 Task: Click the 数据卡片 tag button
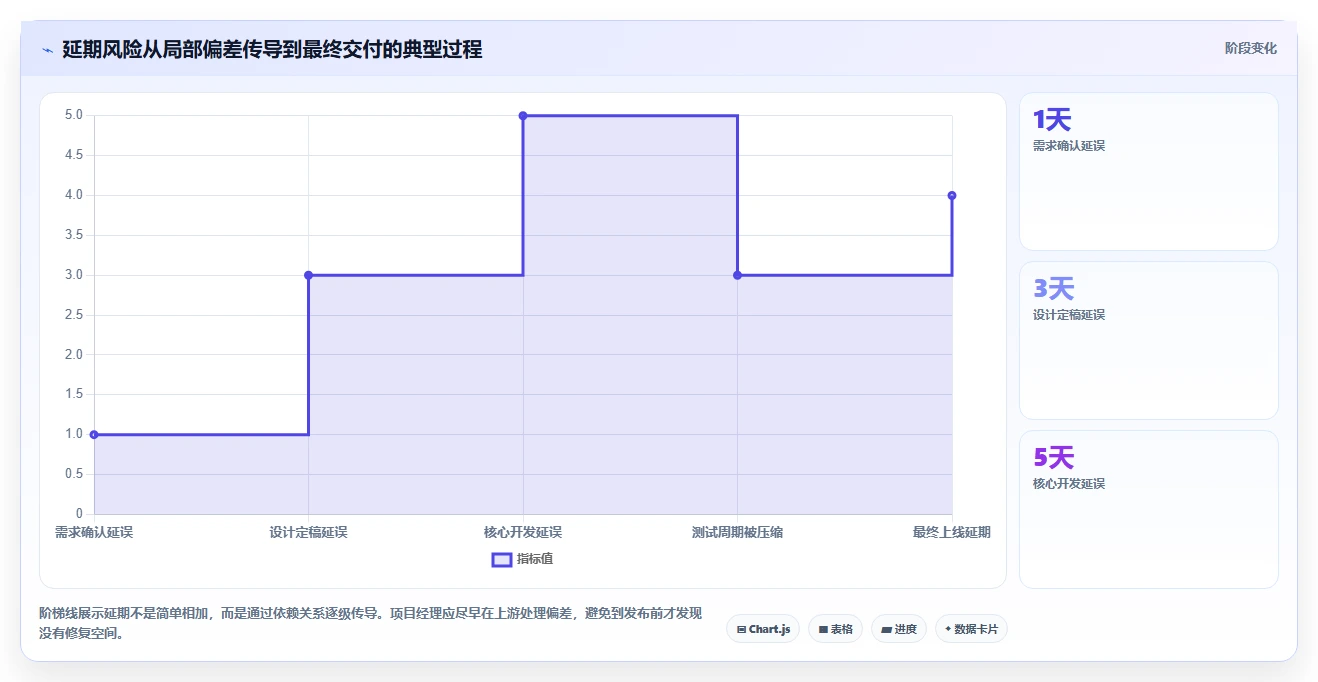click(x=971, y=629)
